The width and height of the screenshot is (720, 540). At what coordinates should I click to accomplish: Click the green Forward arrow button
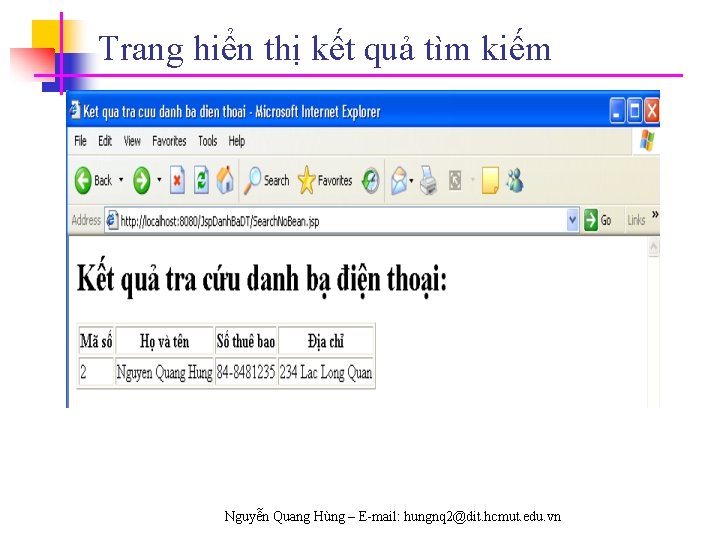[141, 180]
